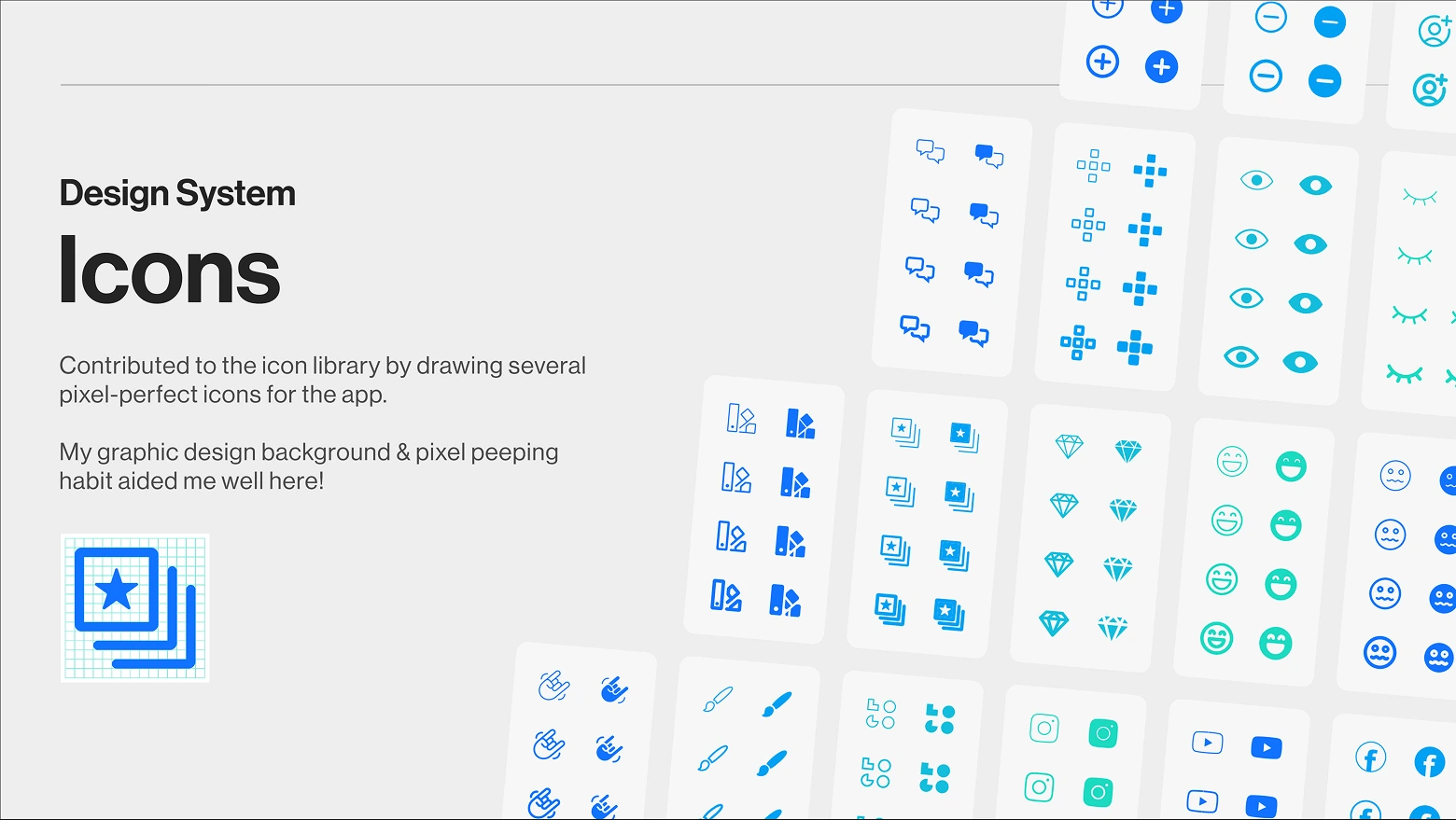Image resolution: width=1456 pixels, height=820 pixels.
Task: Click top-row outlined starred gallery icon in card
Action: (905, 432)
